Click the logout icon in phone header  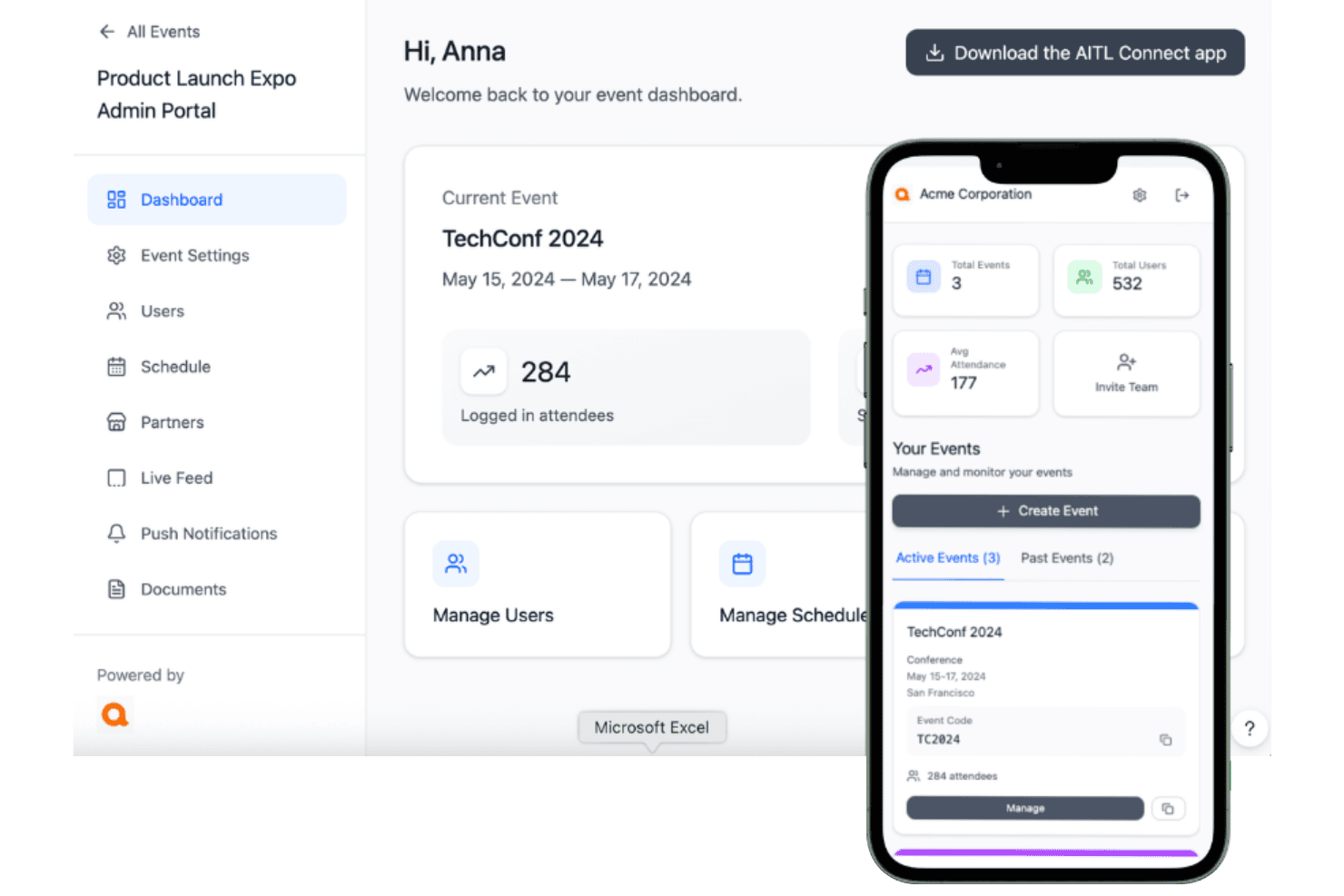1181,195
